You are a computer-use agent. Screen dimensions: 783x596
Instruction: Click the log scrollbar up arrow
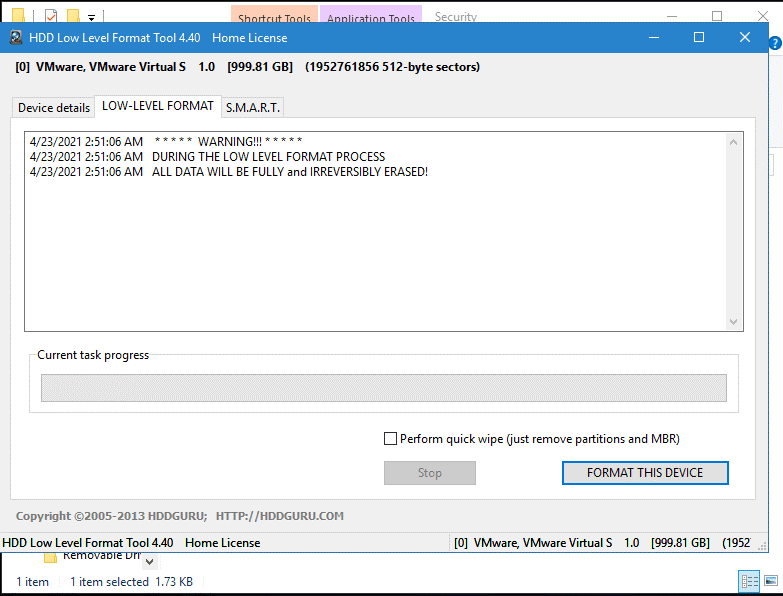pos(733,142)
